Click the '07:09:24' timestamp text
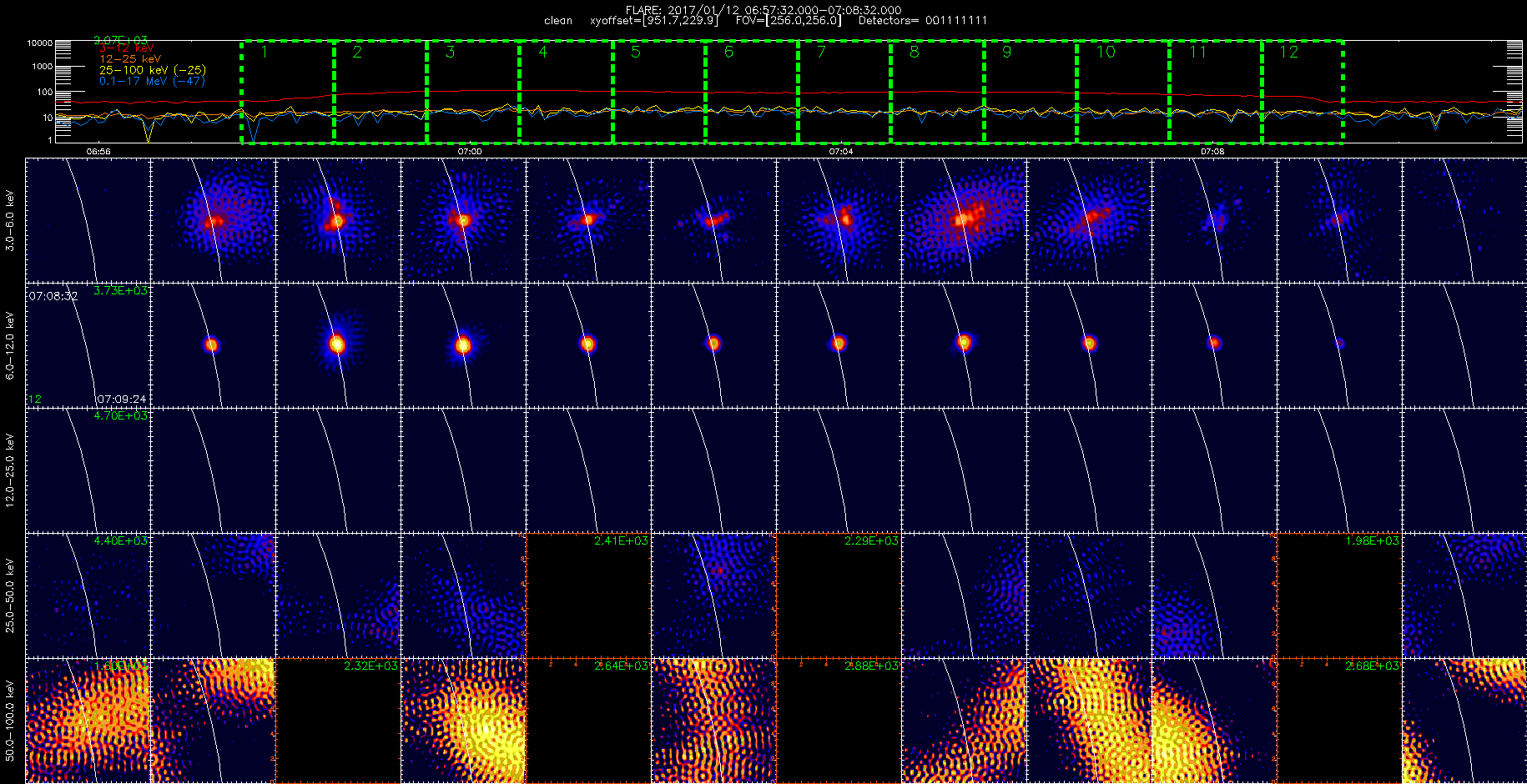The width and height of the screenshot is (1527, 784). tap(122, 400)
